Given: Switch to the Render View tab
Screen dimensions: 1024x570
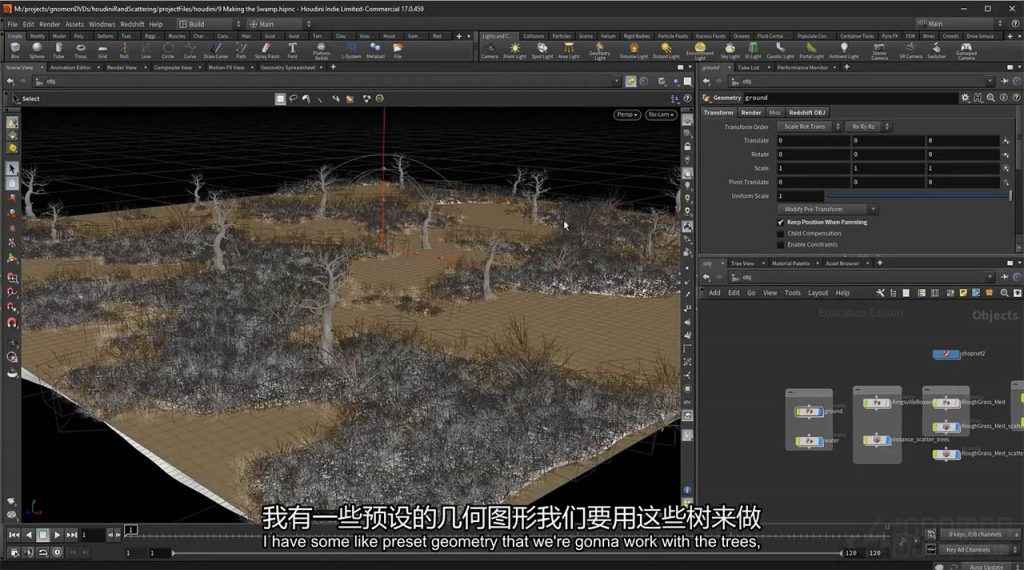Looking at the screenshot, I should coord(121,67).
